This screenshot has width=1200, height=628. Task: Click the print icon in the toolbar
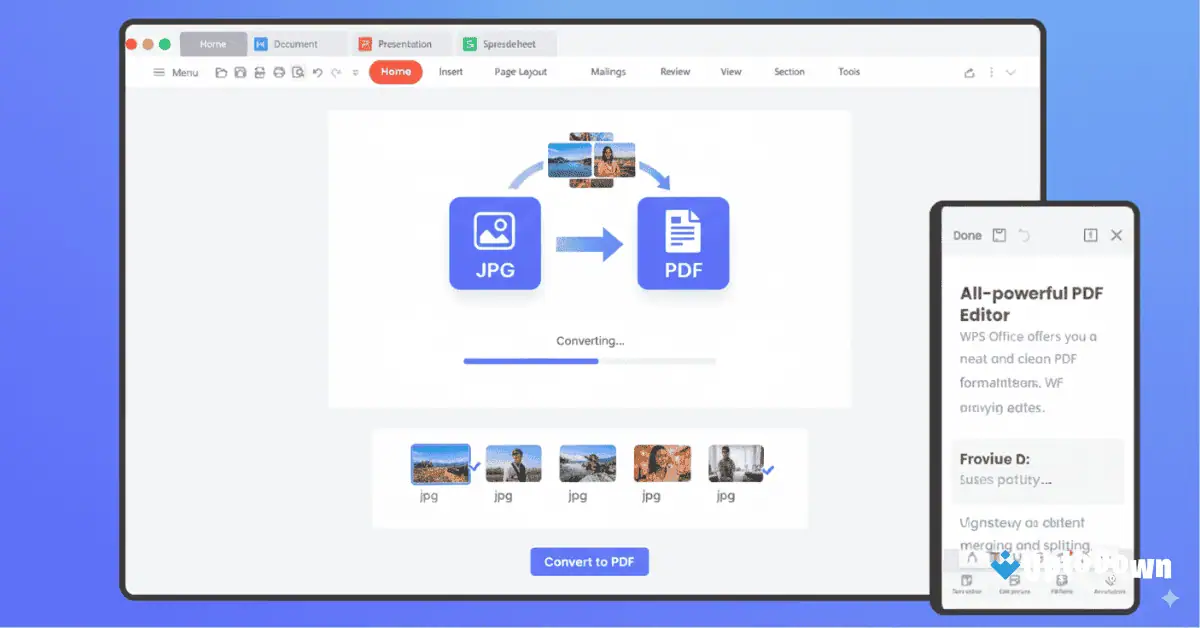point(260,72)
